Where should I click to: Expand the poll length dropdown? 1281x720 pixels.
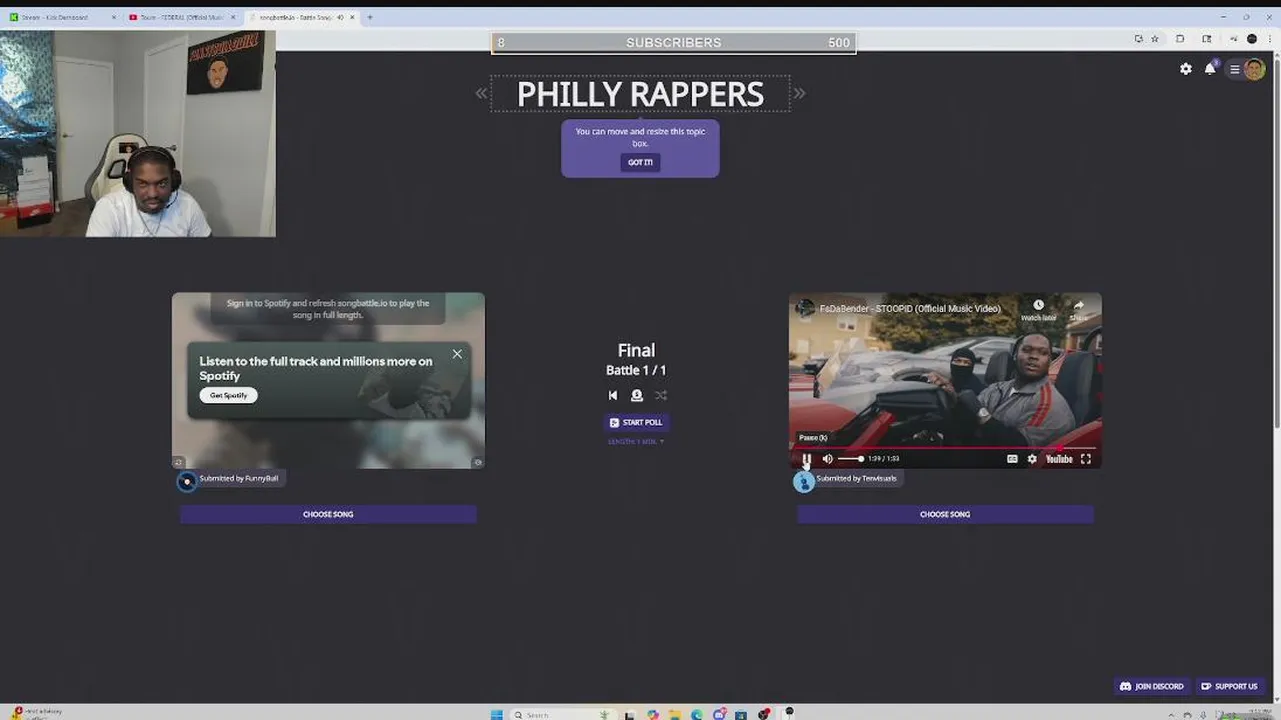(636, 441)
